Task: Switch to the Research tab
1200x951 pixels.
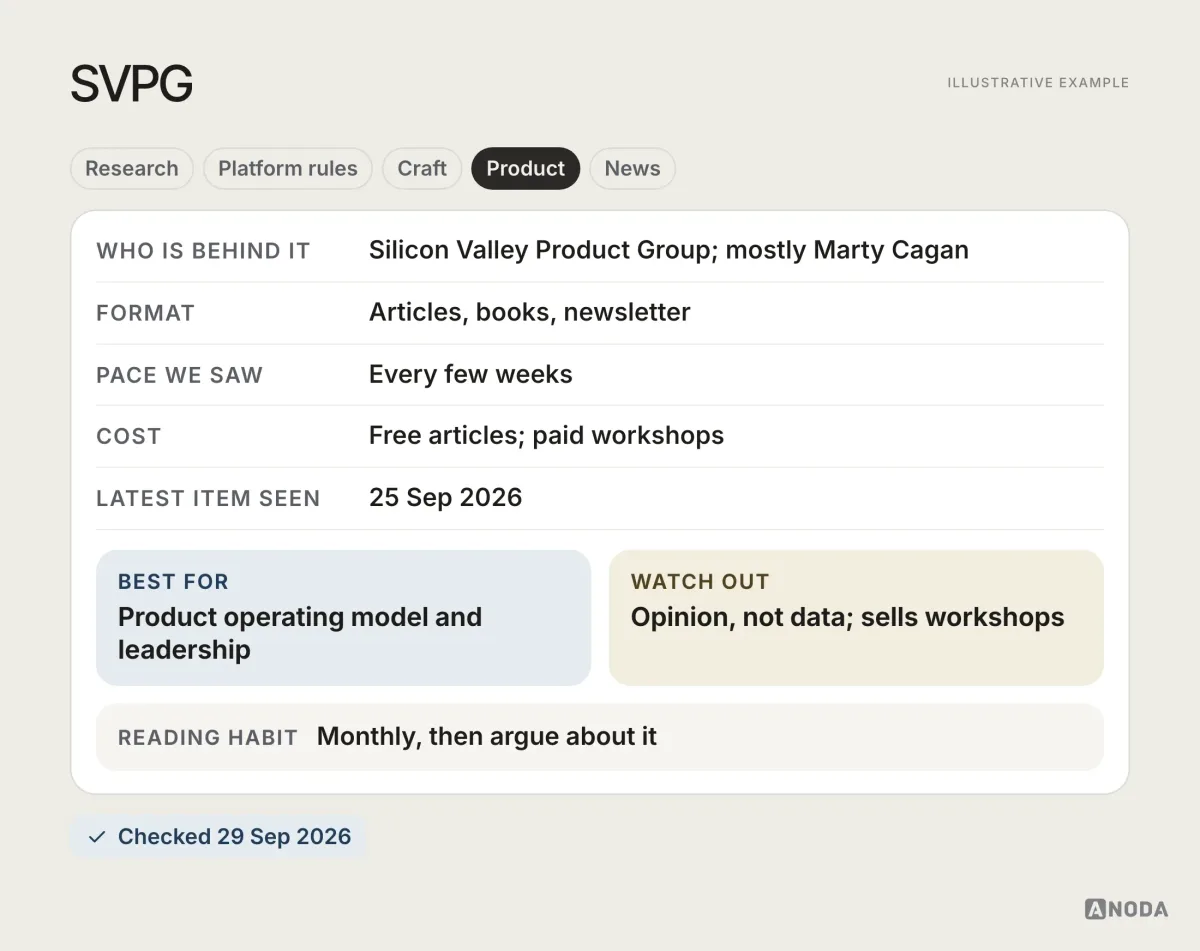Action: [x=131, y=168]
